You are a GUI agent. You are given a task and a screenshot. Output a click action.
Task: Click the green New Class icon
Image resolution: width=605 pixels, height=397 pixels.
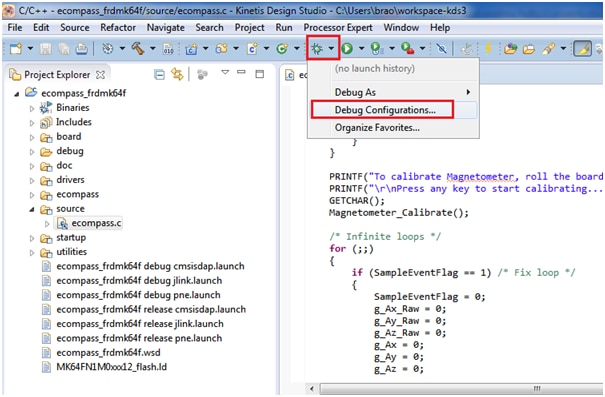click(282, 49)
